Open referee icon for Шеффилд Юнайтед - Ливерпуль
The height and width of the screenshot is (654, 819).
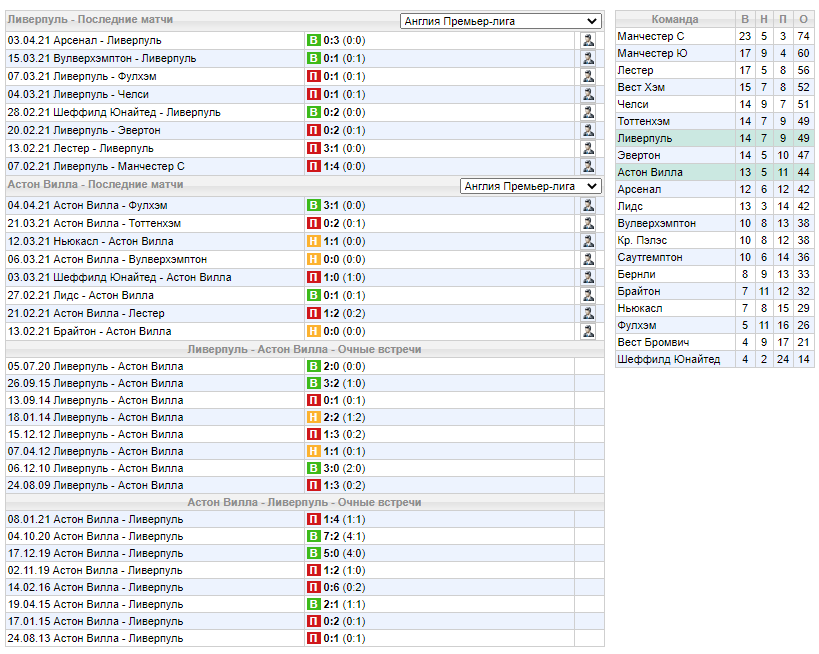(x=588, y=112)
